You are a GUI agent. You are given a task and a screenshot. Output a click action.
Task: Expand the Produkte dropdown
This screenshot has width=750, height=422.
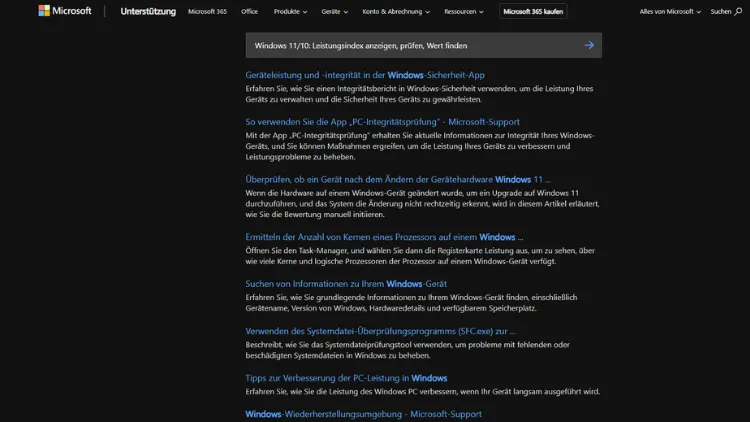click(x=290, y=11)
